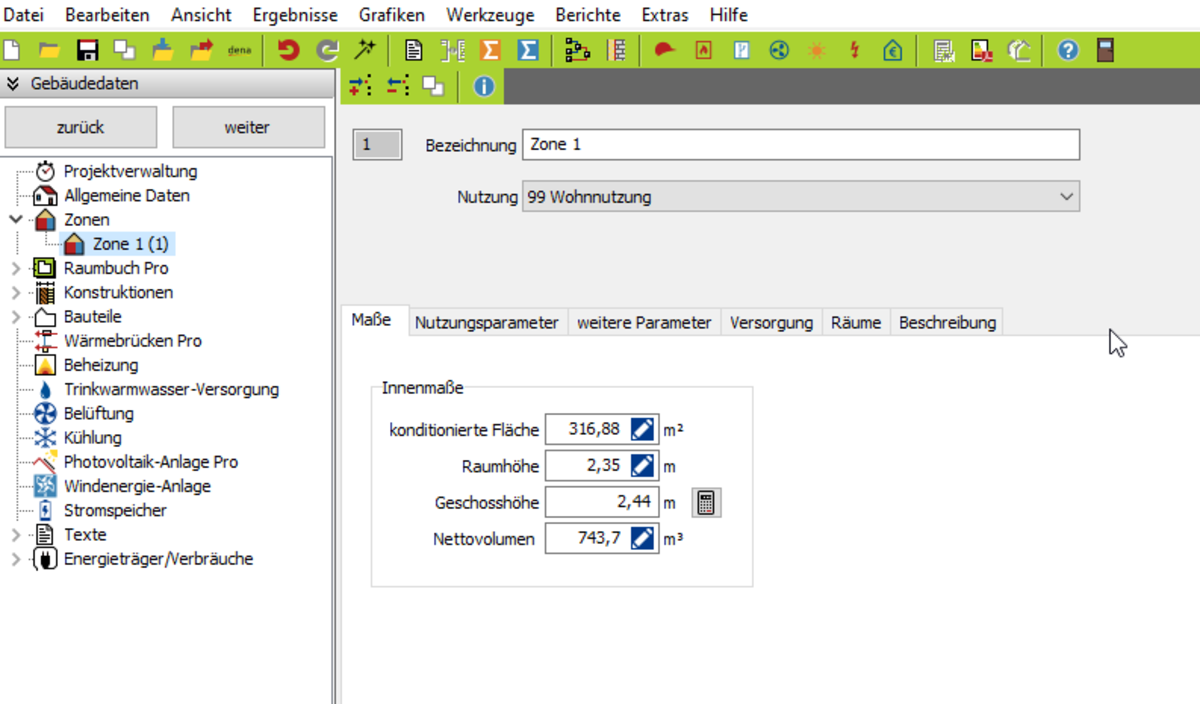
Task: Open the Ergebnisse menu
Action: tap(295, 15)
